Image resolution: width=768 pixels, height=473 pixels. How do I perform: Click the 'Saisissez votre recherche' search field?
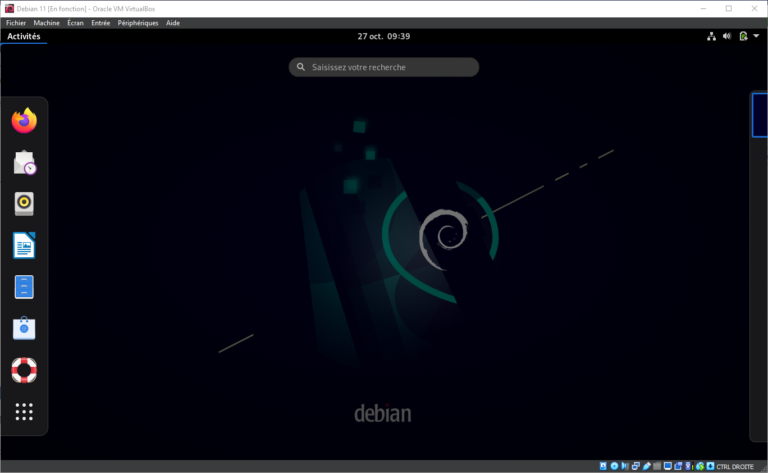(x=384, y=67)
